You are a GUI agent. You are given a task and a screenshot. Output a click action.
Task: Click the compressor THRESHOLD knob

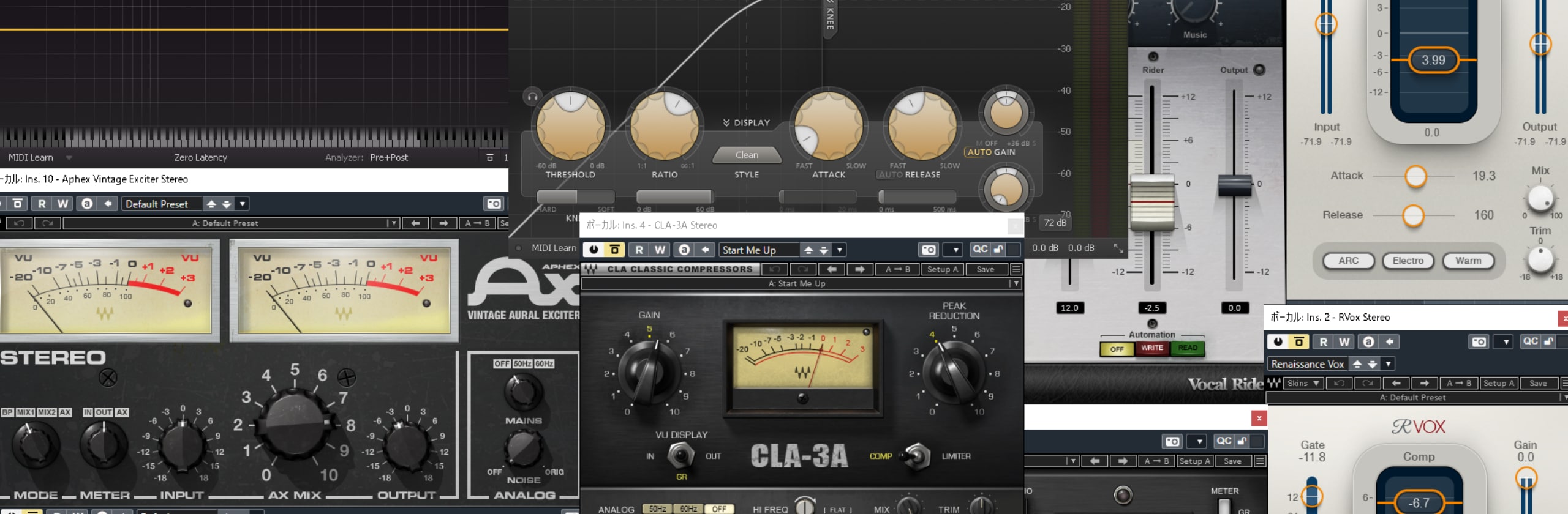click(x=570, y=125)
